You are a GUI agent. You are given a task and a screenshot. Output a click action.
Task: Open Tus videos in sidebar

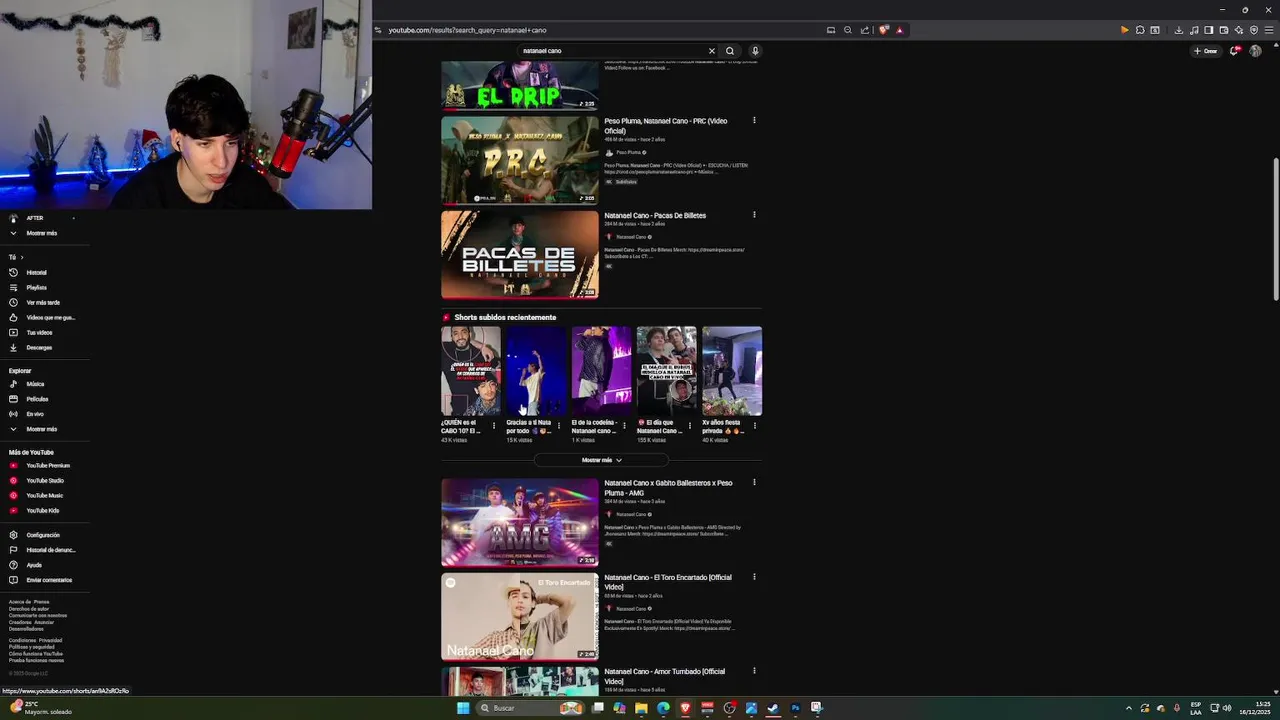39,332
